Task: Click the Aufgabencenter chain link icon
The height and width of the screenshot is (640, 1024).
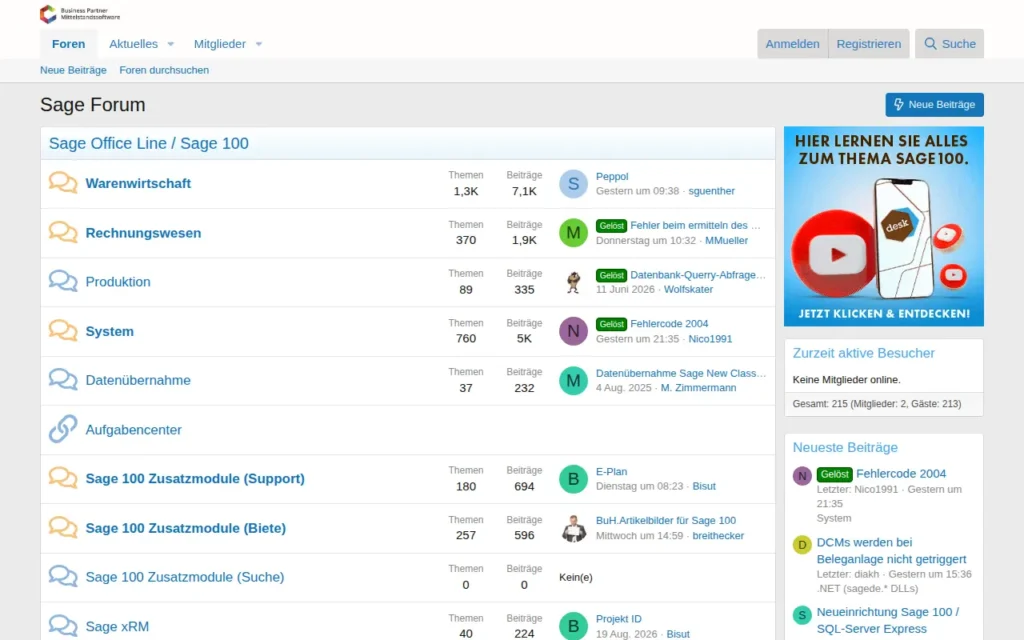Action: (63, 429)
